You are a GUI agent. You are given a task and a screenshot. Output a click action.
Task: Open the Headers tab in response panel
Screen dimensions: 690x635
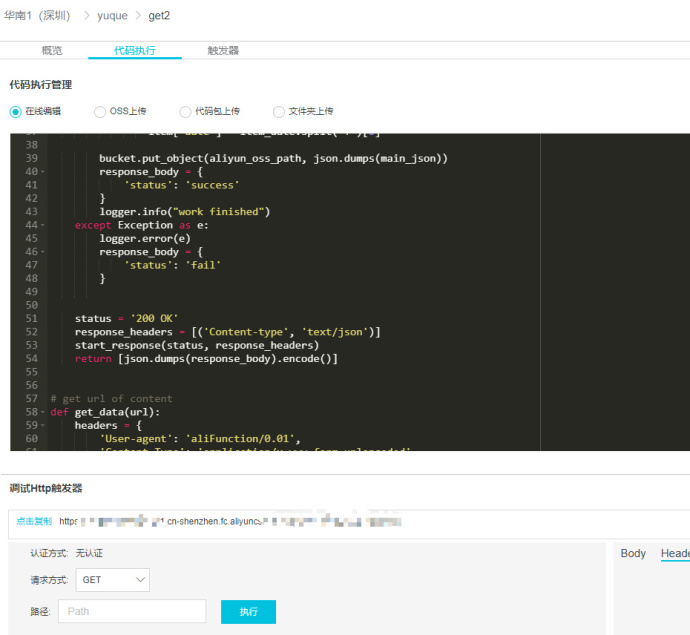click(675, 553)
